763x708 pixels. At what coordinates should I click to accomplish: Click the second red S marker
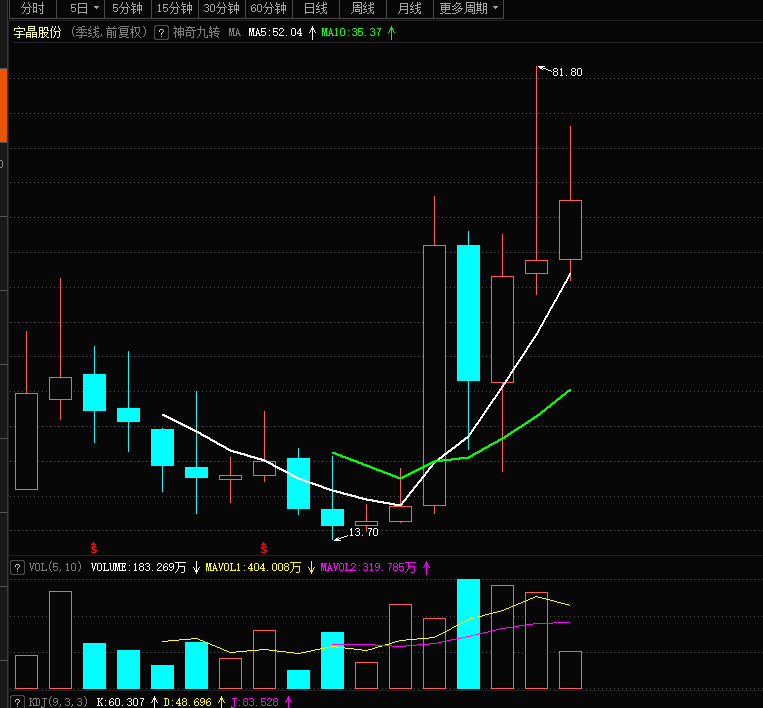point(264,548)
